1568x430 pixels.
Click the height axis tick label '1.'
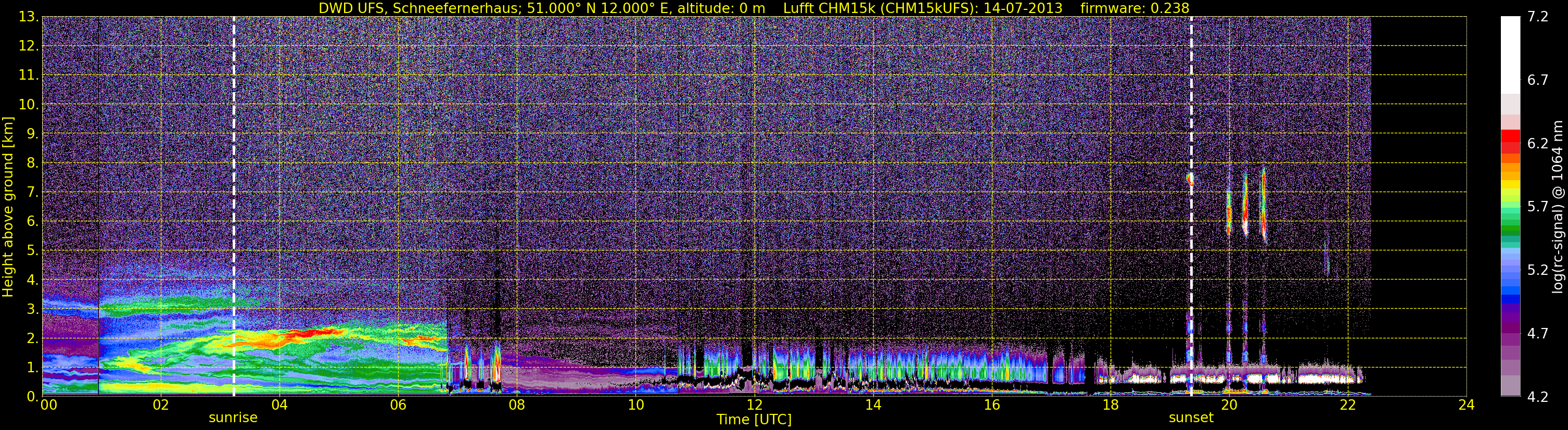(32, 368)
